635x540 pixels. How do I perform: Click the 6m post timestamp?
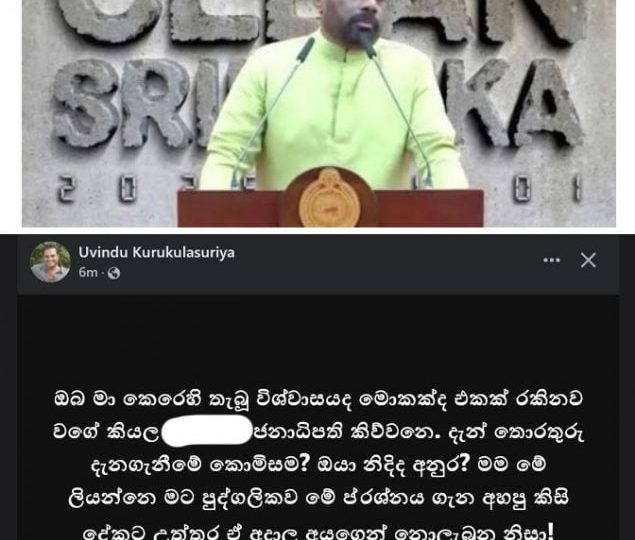[x=88, y=273]
